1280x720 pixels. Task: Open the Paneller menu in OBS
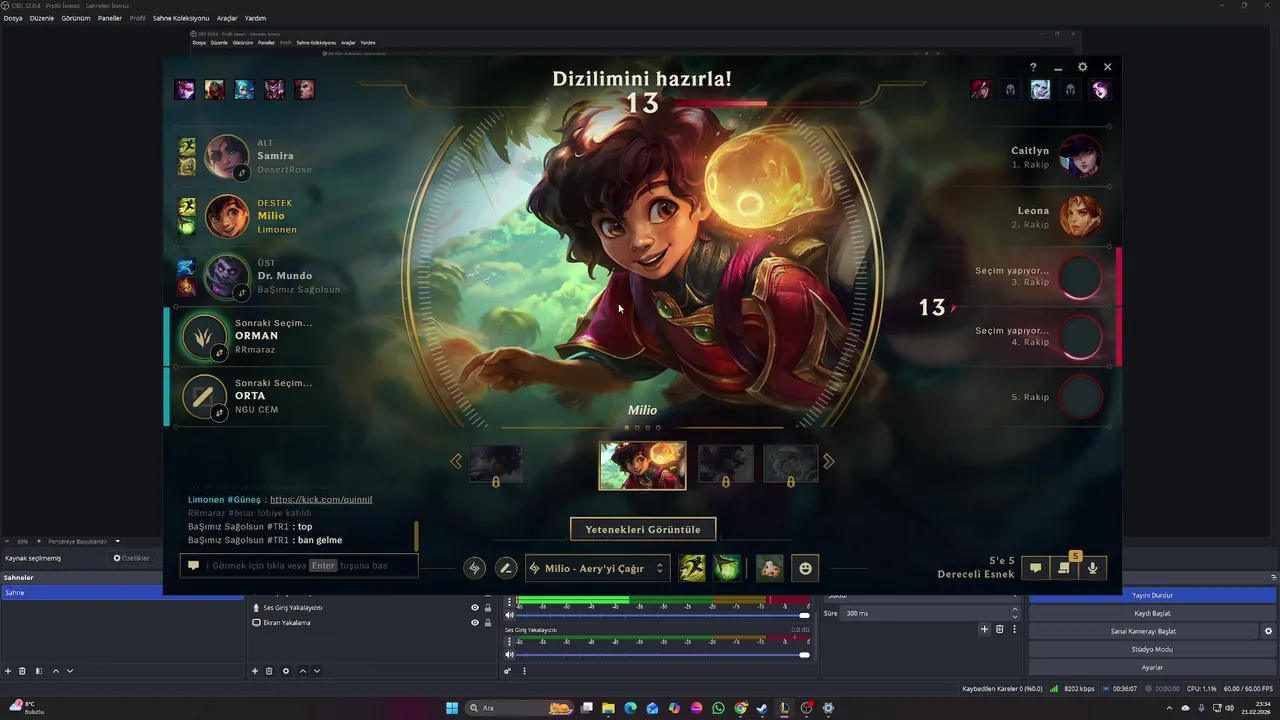click(x=110, y=18)
